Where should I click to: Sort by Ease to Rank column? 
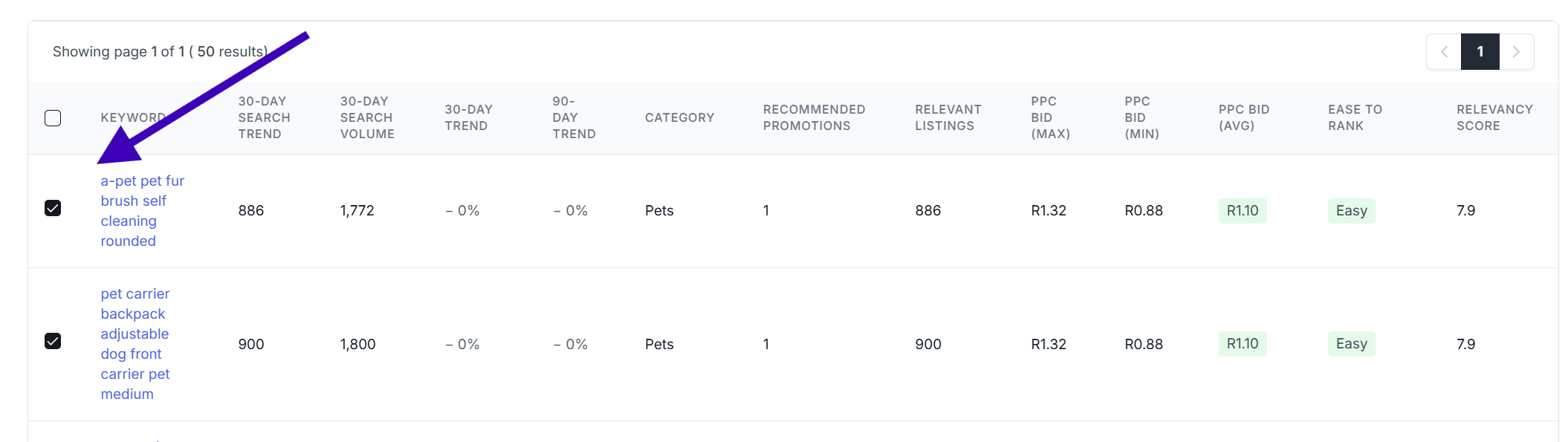tap(1355, 117)
